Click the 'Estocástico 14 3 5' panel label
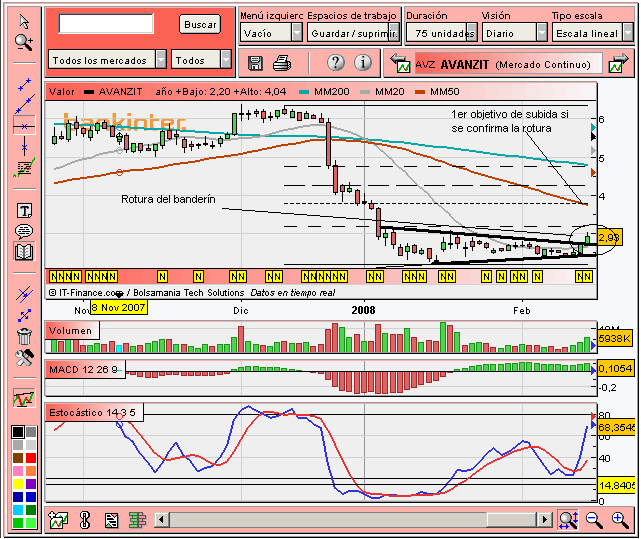The height and width of the screenshot is (539, 641). [x=92, y=413]
